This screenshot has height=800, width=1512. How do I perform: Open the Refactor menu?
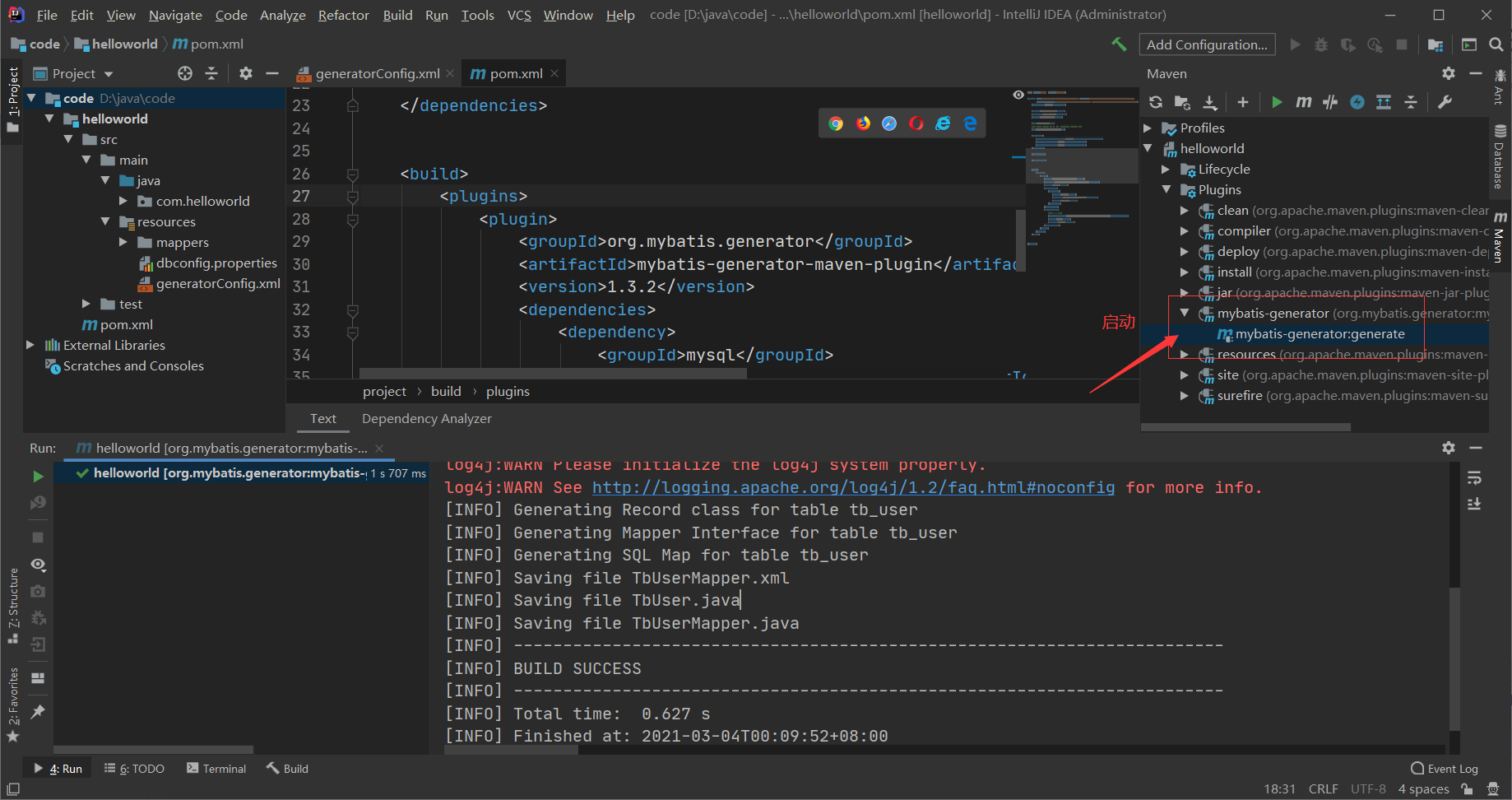click(344, 15)
